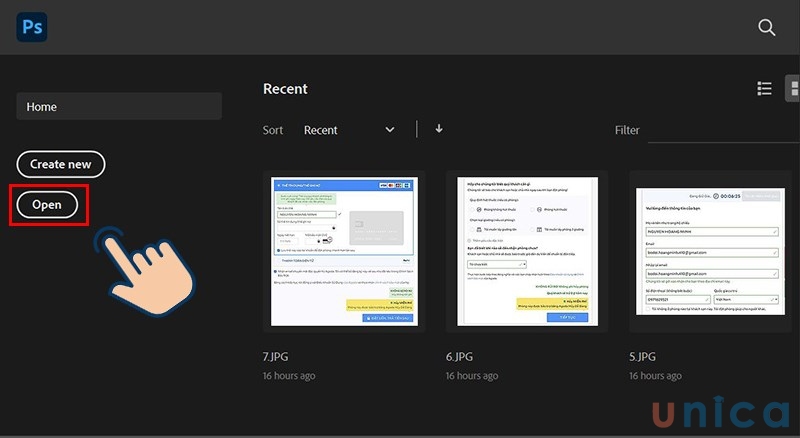Viewport: 800px width, 438px height.
Task: Switch to list view icon
Action: 764,89
